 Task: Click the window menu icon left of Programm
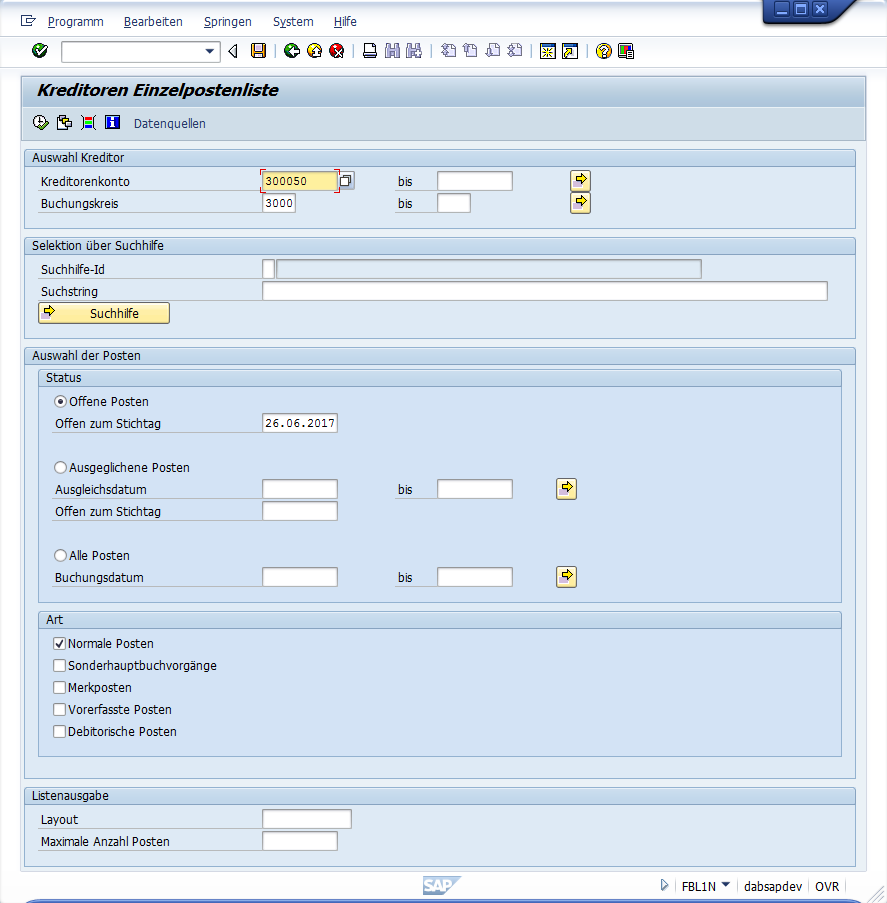28,21
